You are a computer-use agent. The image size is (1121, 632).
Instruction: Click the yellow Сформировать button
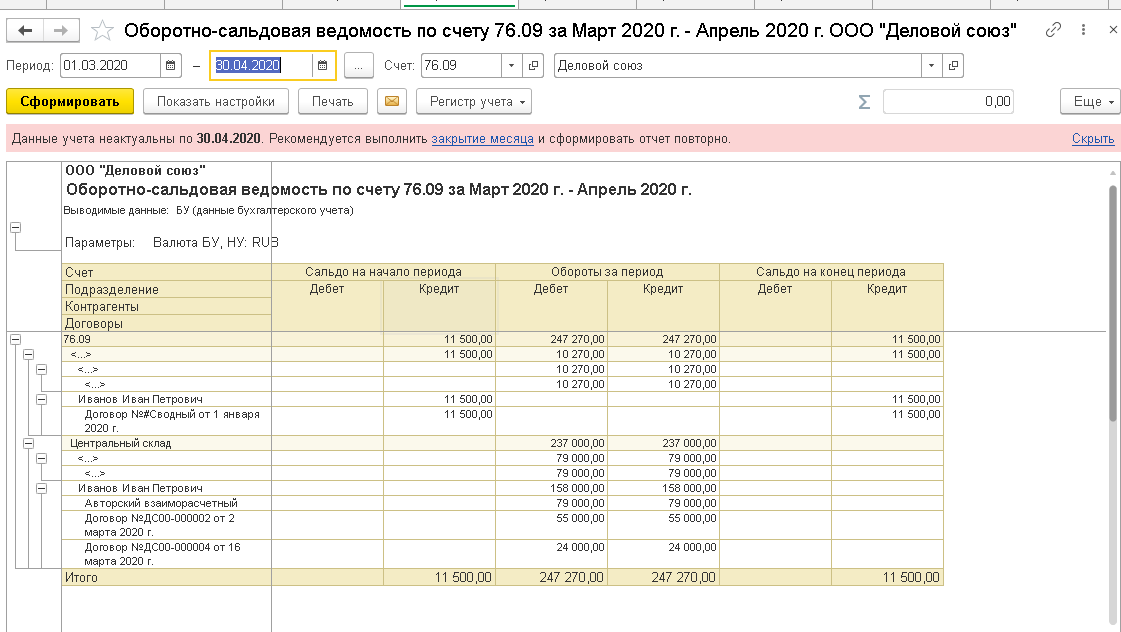tap(70, 101)
